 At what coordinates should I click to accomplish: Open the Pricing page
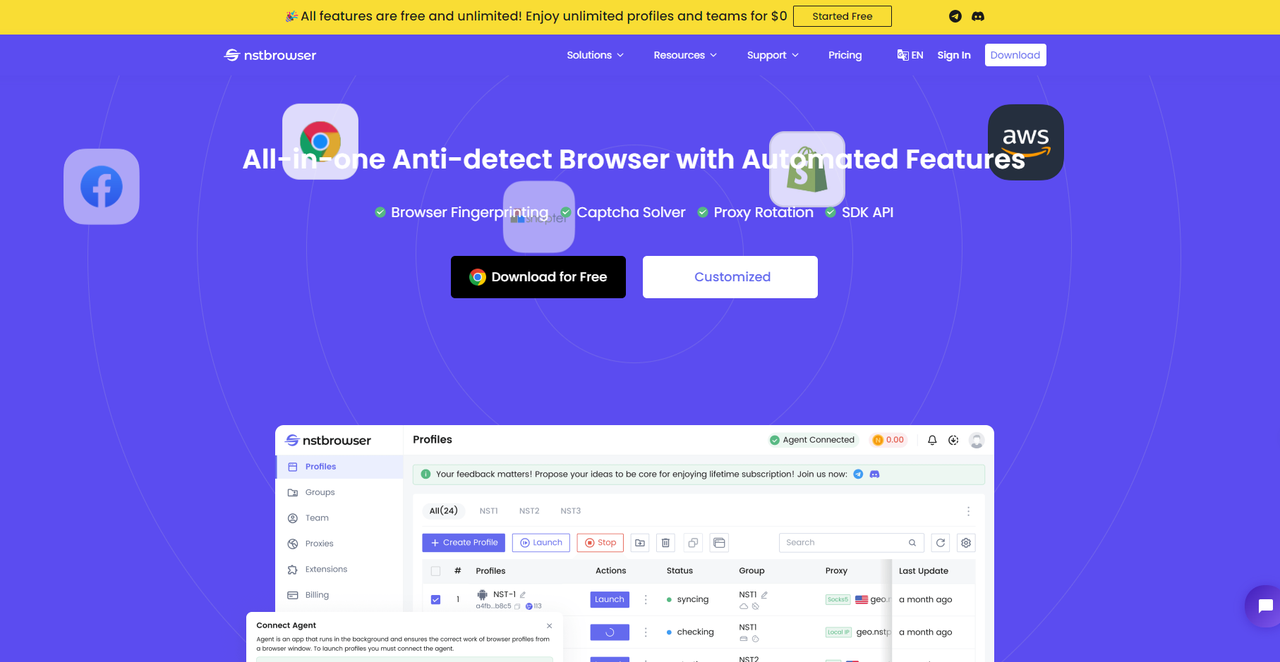click(845, 55)
